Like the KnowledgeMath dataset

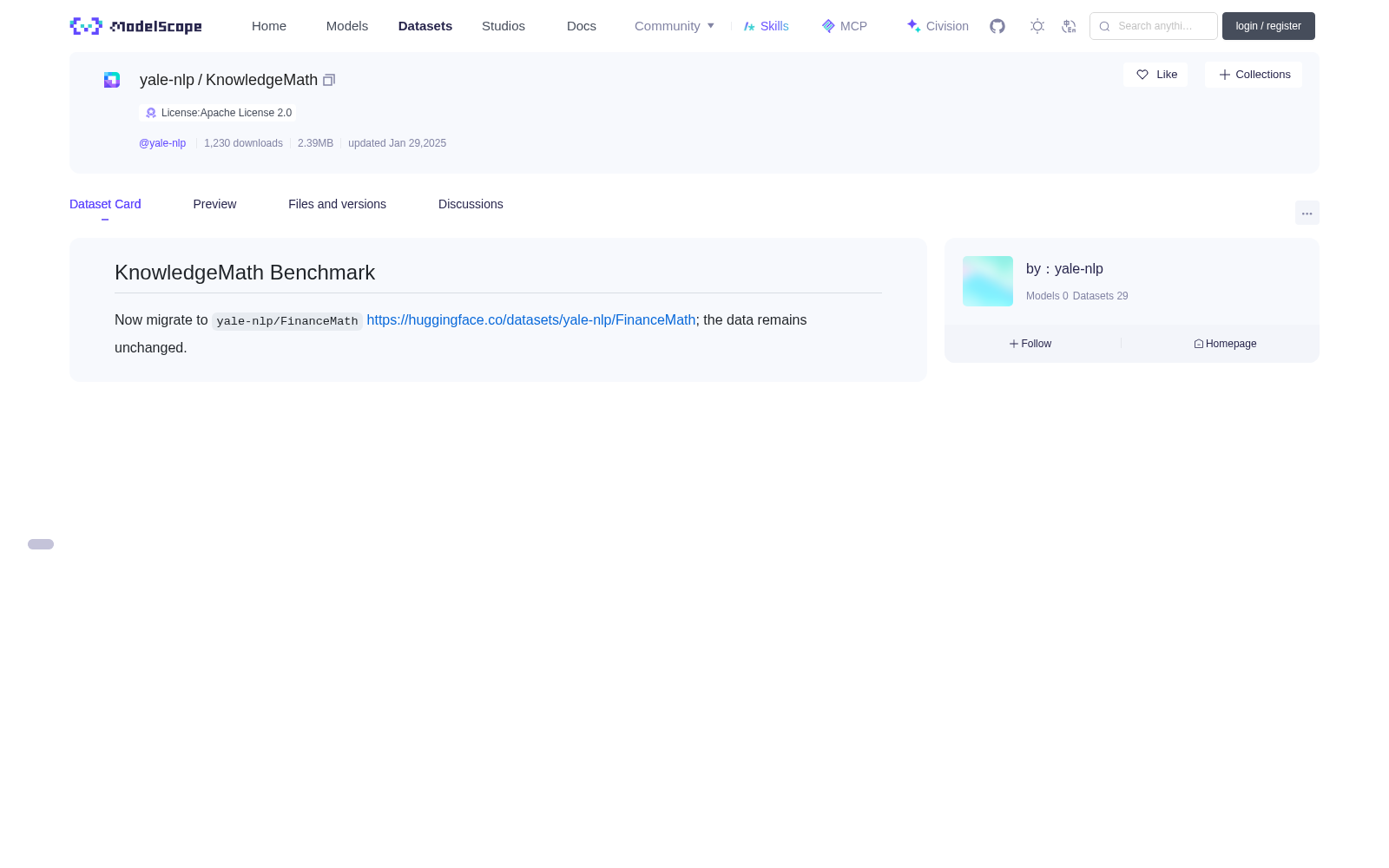tap(1155, 75)
